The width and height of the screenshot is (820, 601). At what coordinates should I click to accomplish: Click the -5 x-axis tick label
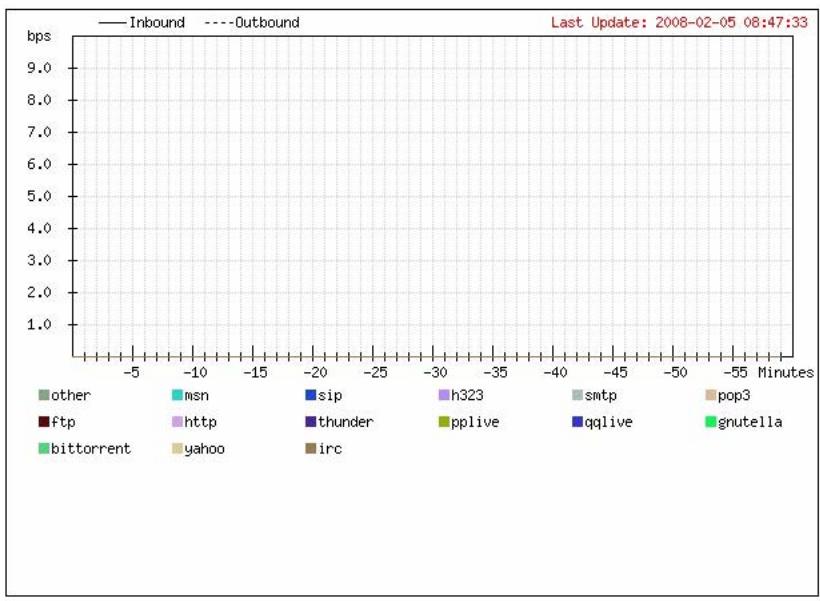point(131,372)
